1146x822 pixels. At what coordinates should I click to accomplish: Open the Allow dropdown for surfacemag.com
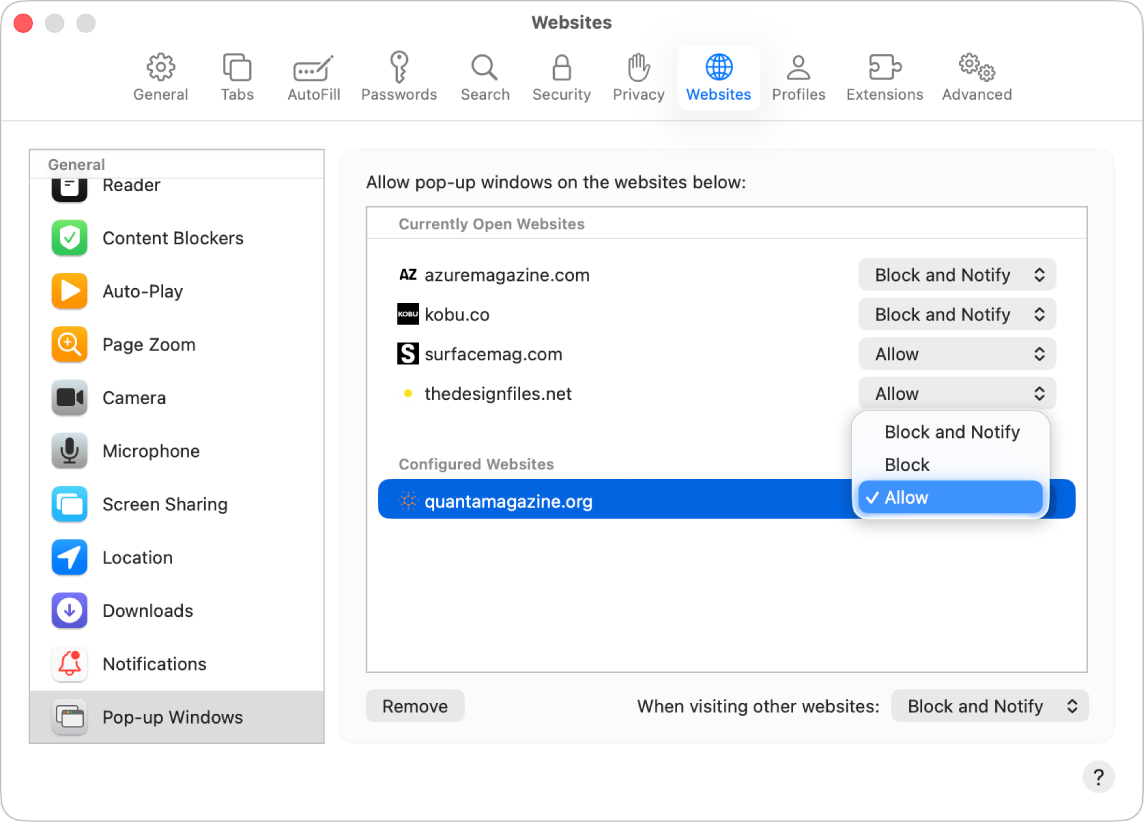coord(956,353)
